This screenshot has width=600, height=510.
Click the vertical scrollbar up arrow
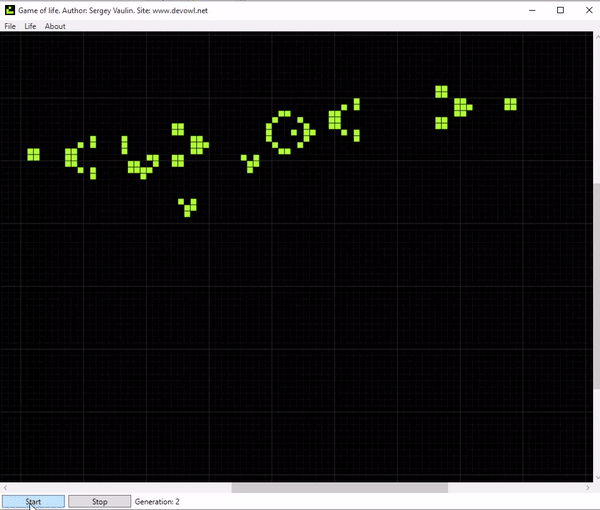[597, 36]
